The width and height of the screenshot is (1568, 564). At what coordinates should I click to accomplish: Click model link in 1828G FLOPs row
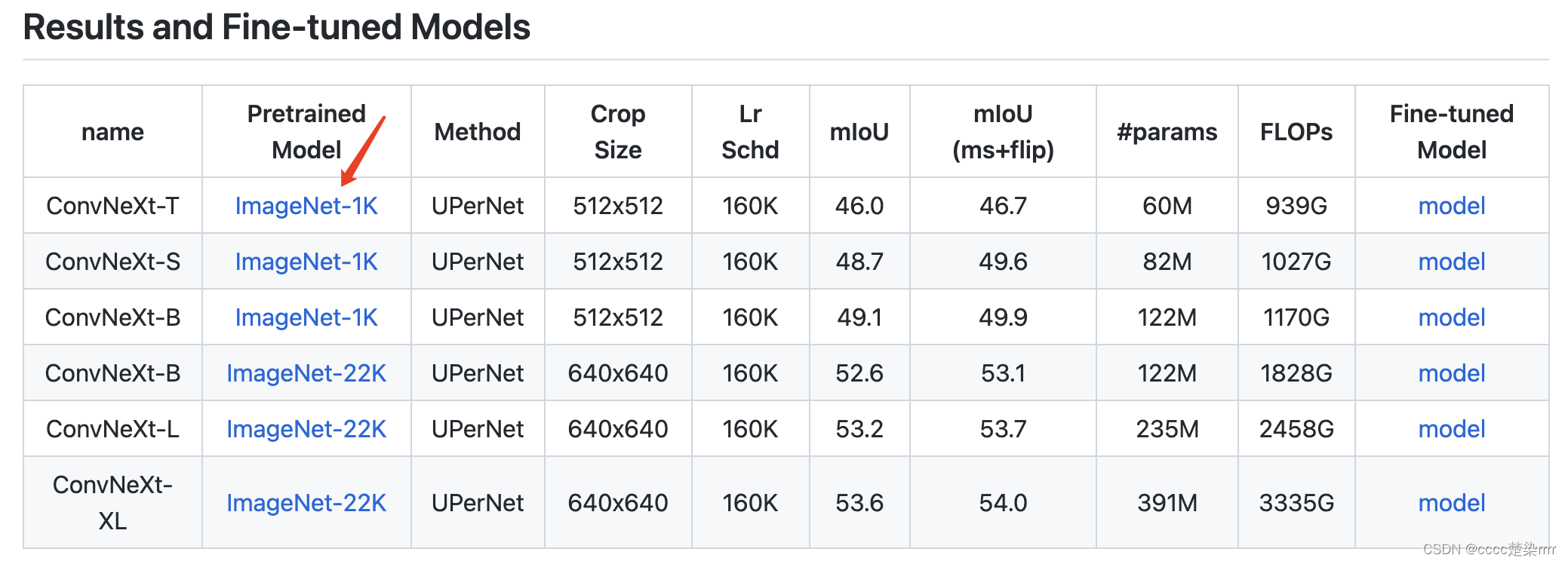[1451, 373]
